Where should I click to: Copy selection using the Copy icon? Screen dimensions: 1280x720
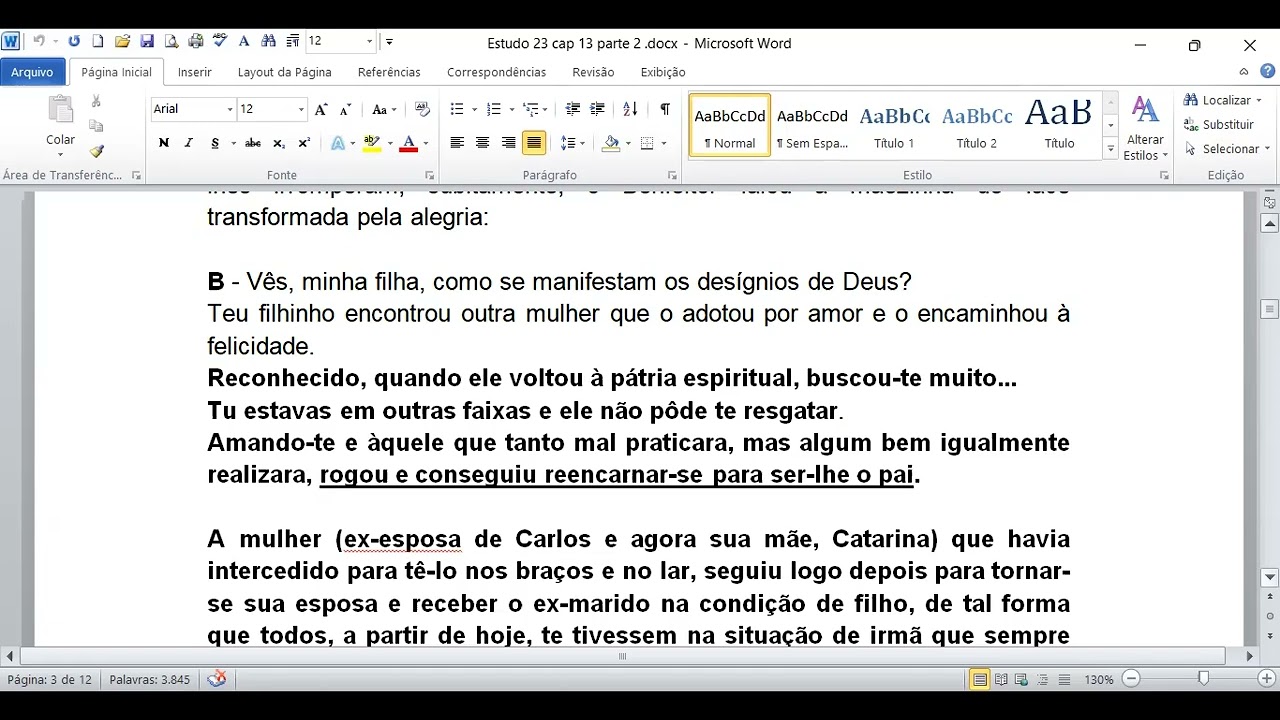click(96, 126)
